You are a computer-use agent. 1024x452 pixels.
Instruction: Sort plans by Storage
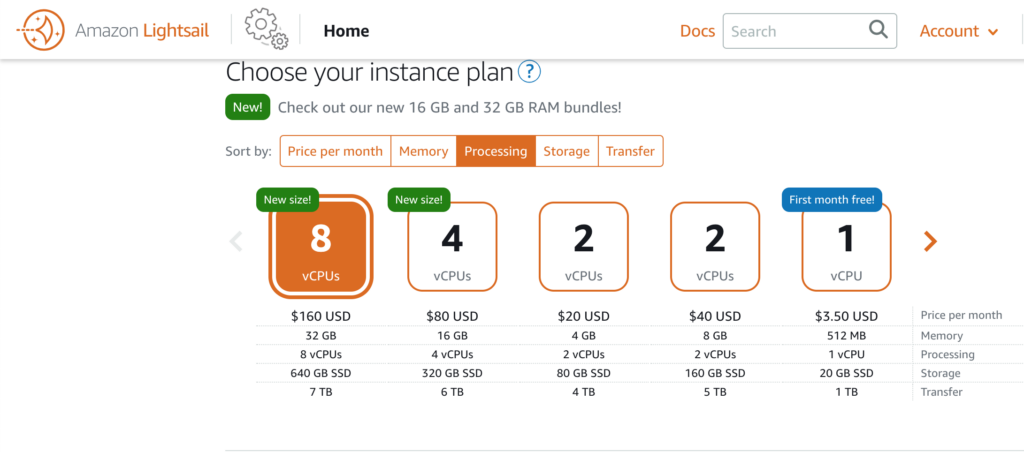coord(566,151)
